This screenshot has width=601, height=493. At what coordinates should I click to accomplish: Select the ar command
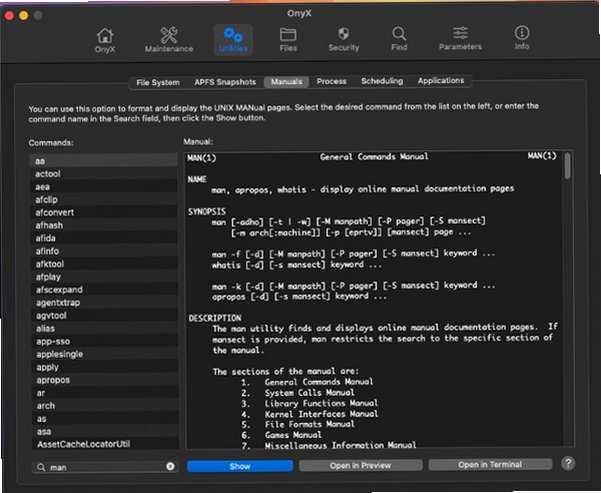105,393
